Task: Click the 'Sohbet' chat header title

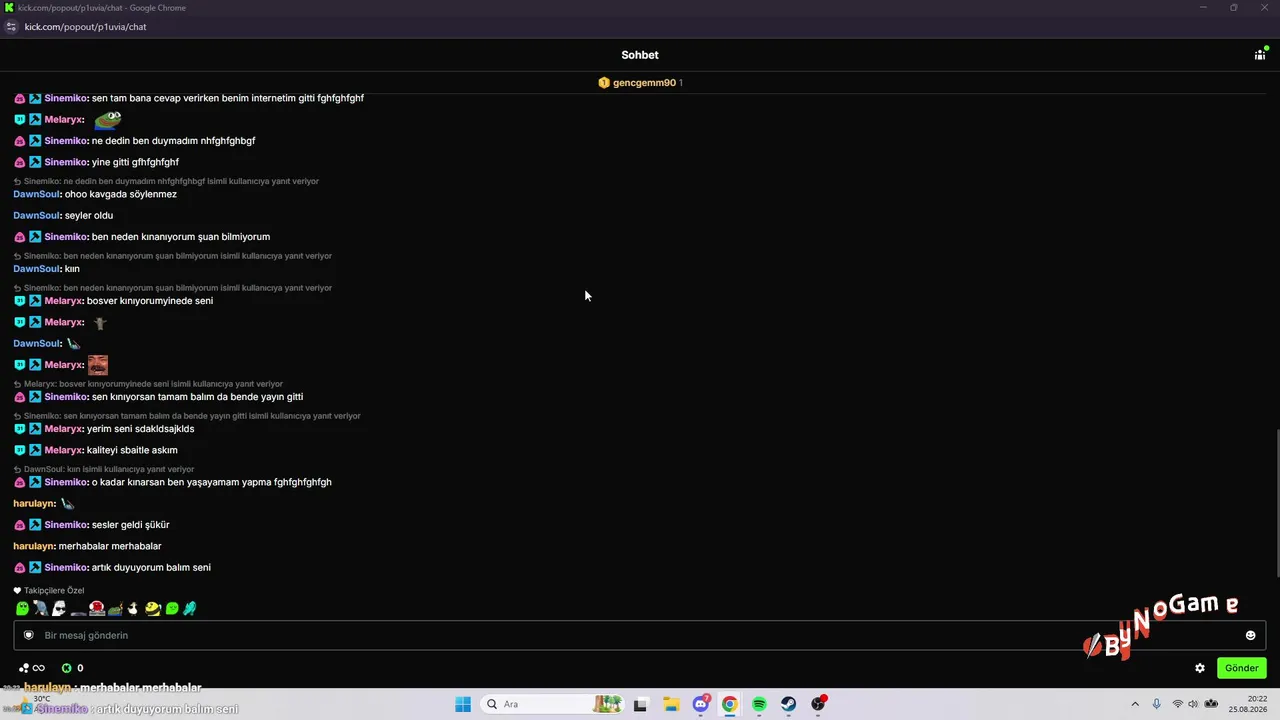Action: tap(640, 55)
